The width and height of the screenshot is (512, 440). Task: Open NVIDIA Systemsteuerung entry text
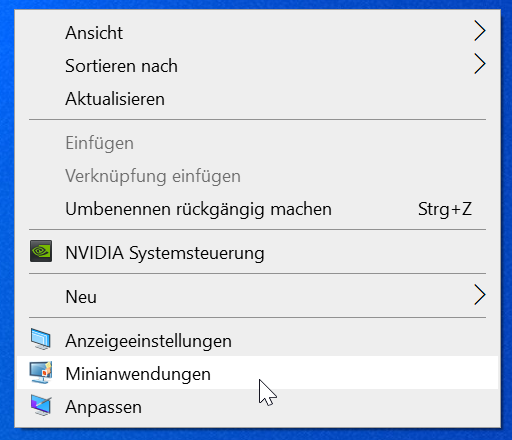click(165, 253)
